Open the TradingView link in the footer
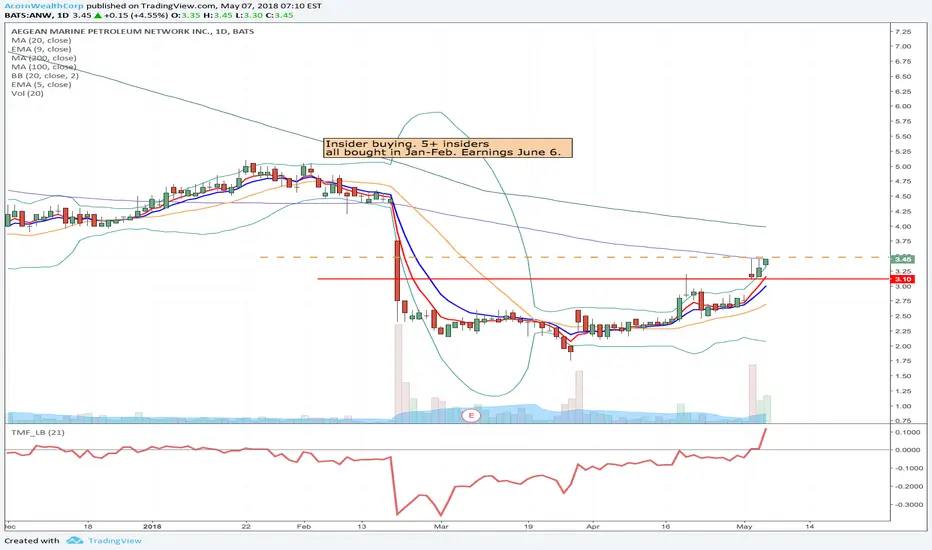Image resolution: width=932 pixels, height=550 pixels. (x=115, y=540)
